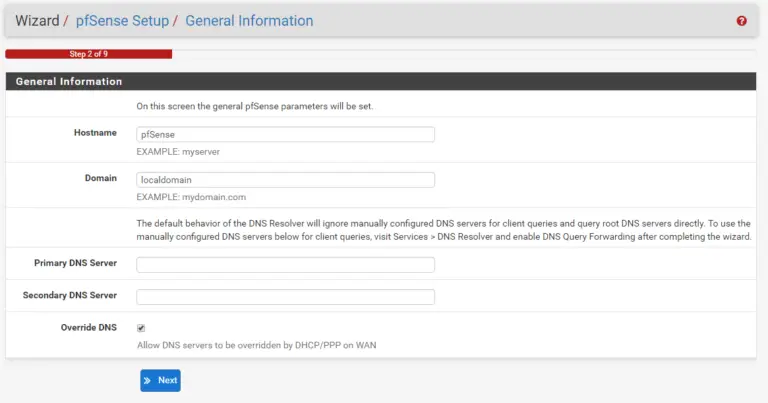Click the Secondary DNS Server label
The height and width of the screenshot is (403, 768).
click(70, 295)
